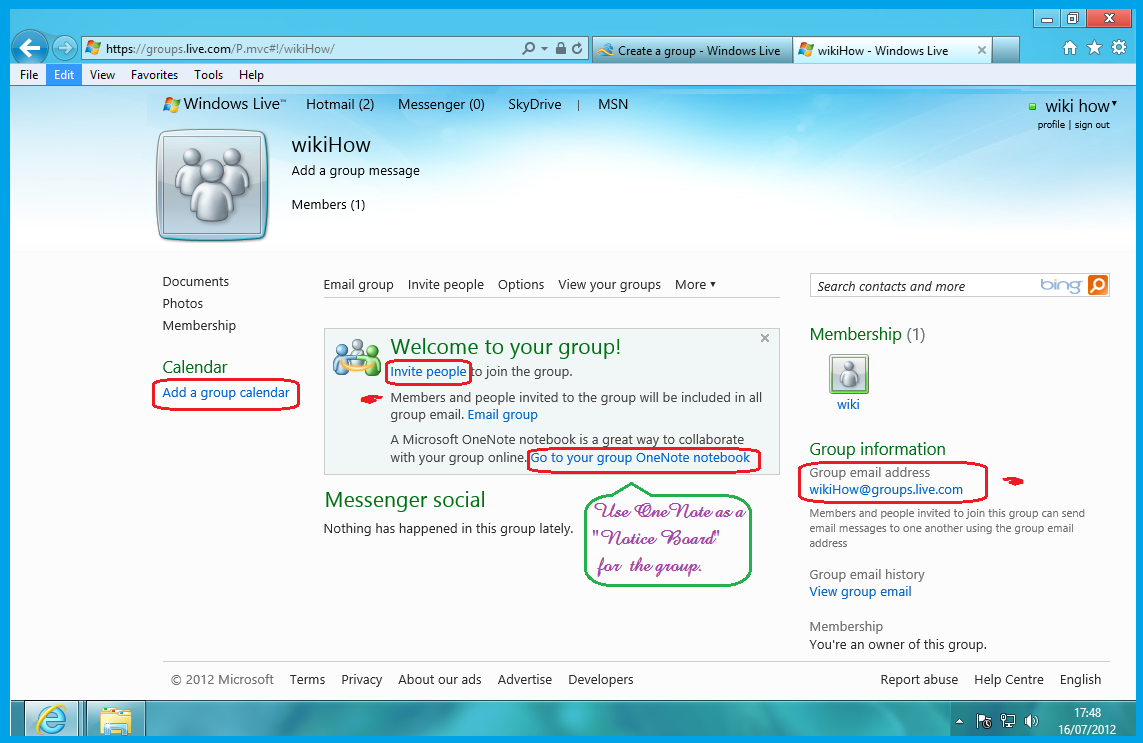Image resolution: width=1143 pixels, height=743 pixels.
Task: Click the volume speaker tray icon
Action: point(1031,721)
